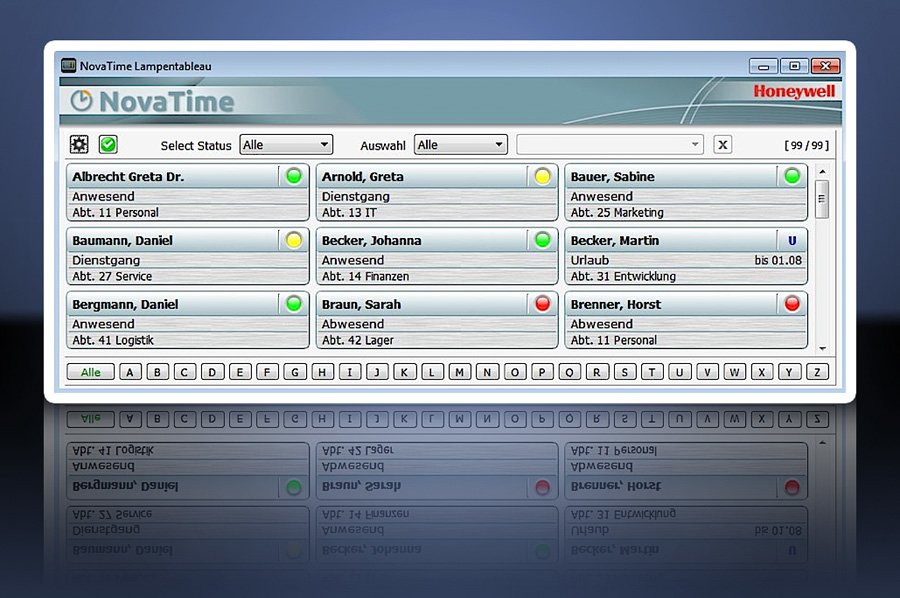Click red status lamp of Braun, Sarah
The height and width of the screenshot is (598, 900).
(542, 304)
